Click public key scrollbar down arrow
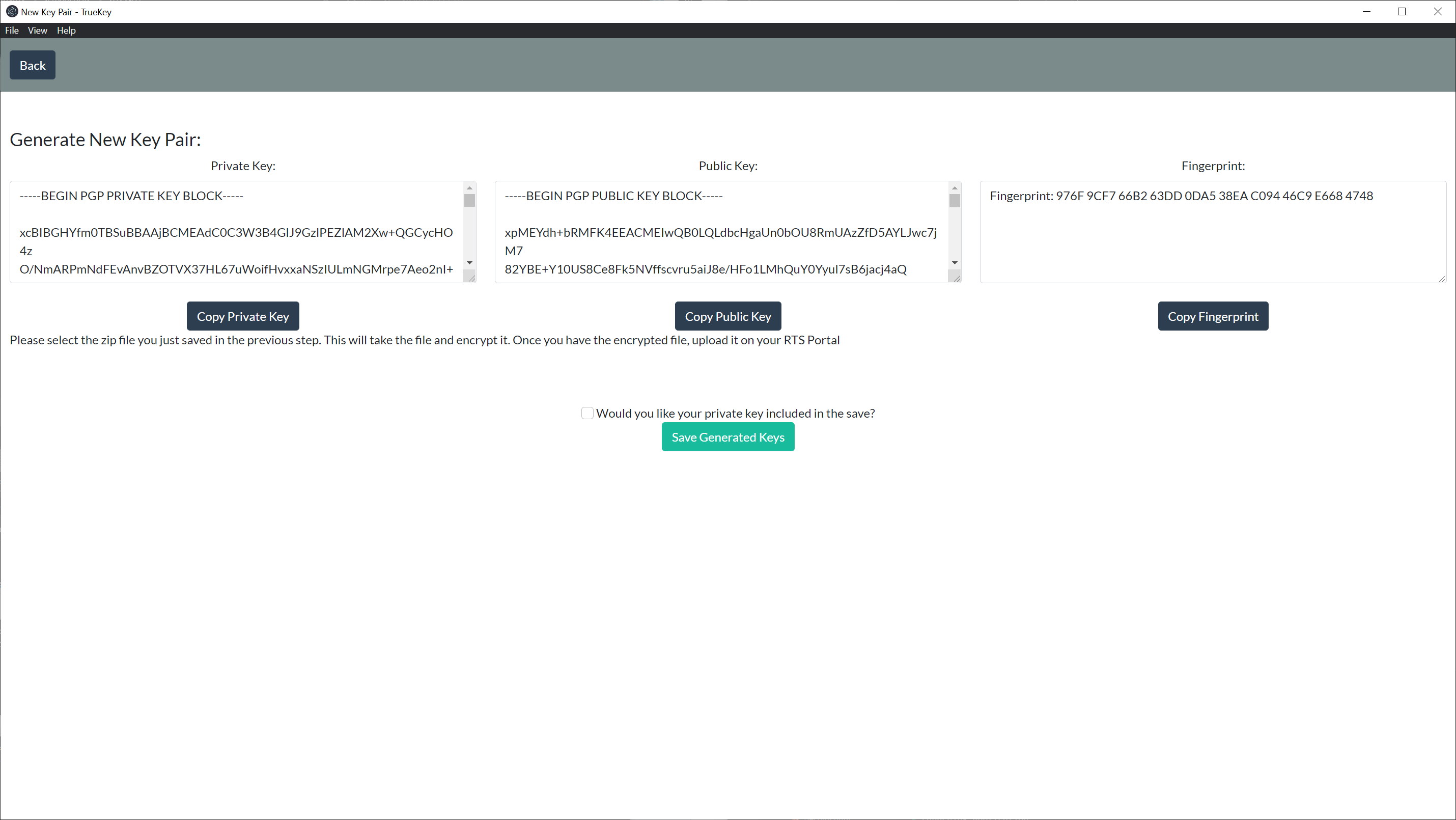Viewport: 1456px width, 820px height. tap(955, 263)
